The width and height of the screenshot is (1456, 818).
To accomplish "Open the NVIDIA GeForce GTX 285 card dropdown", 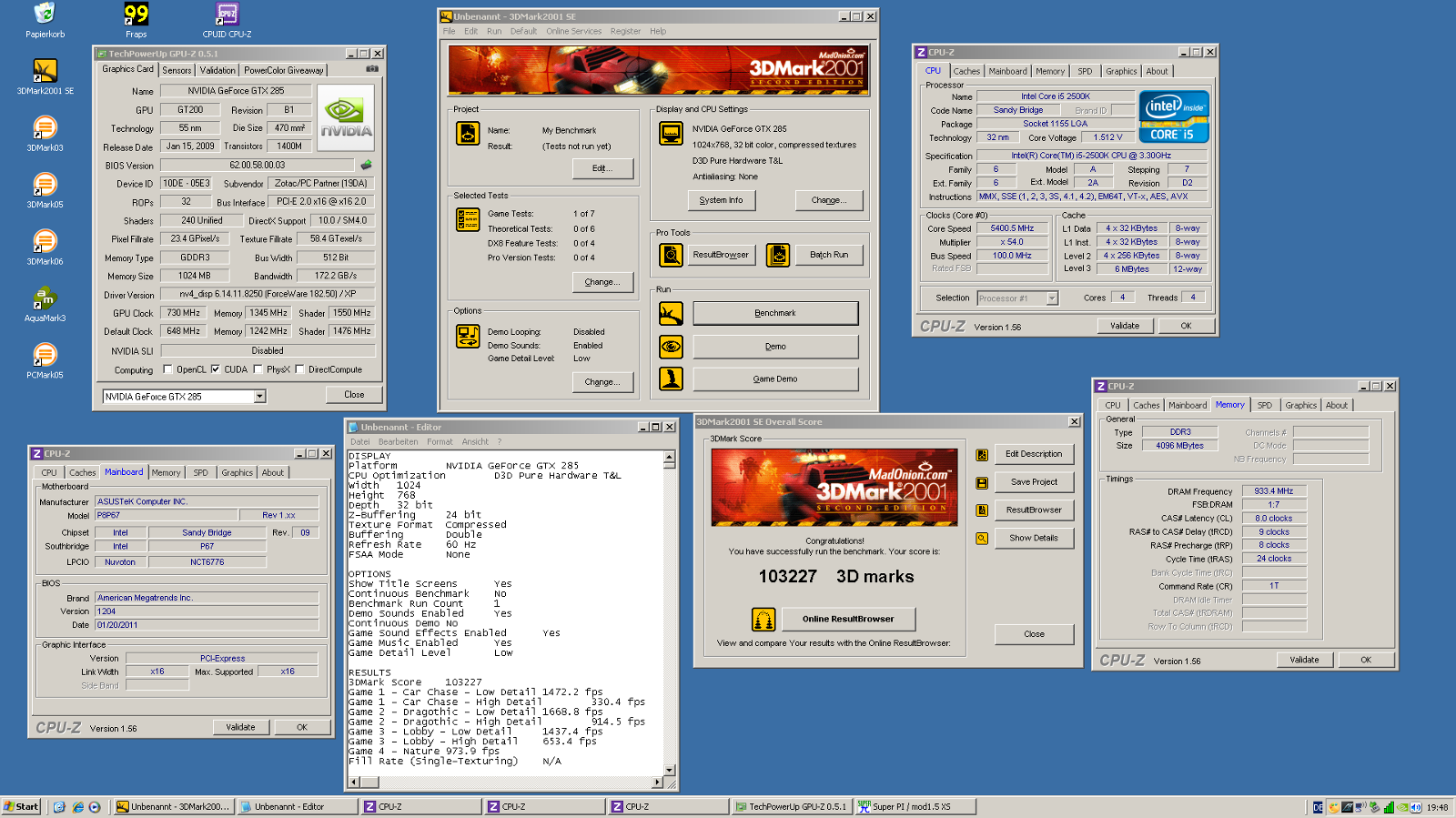I will click(259, 397).
